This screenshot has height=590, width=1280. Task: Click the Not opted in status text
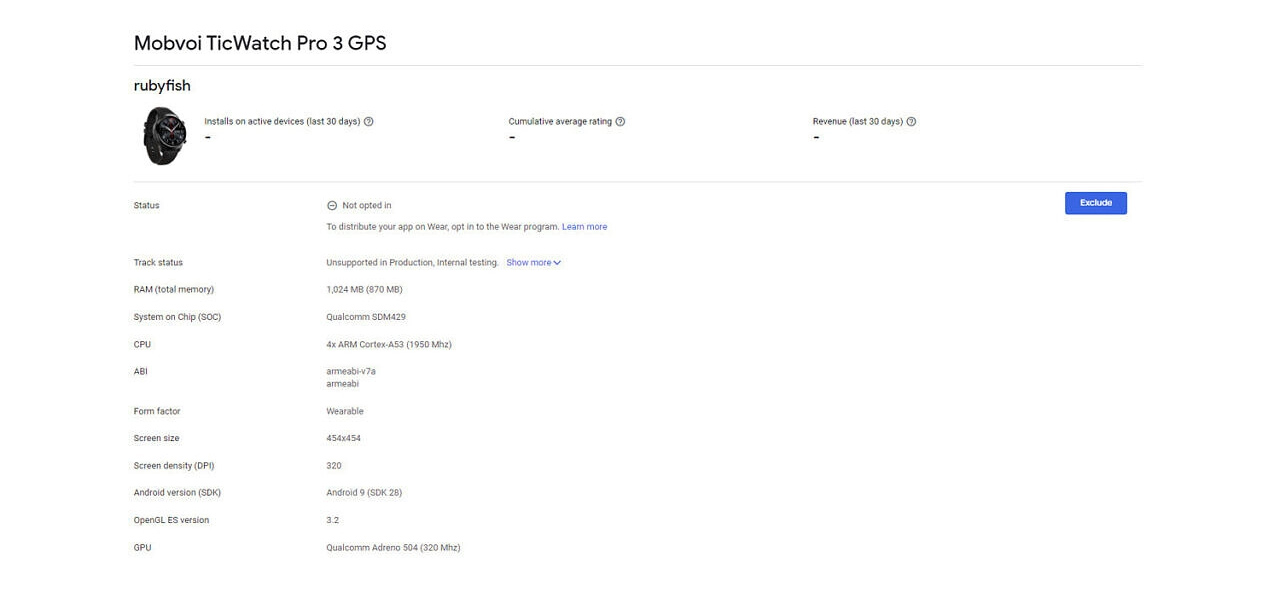coord(367,206)
